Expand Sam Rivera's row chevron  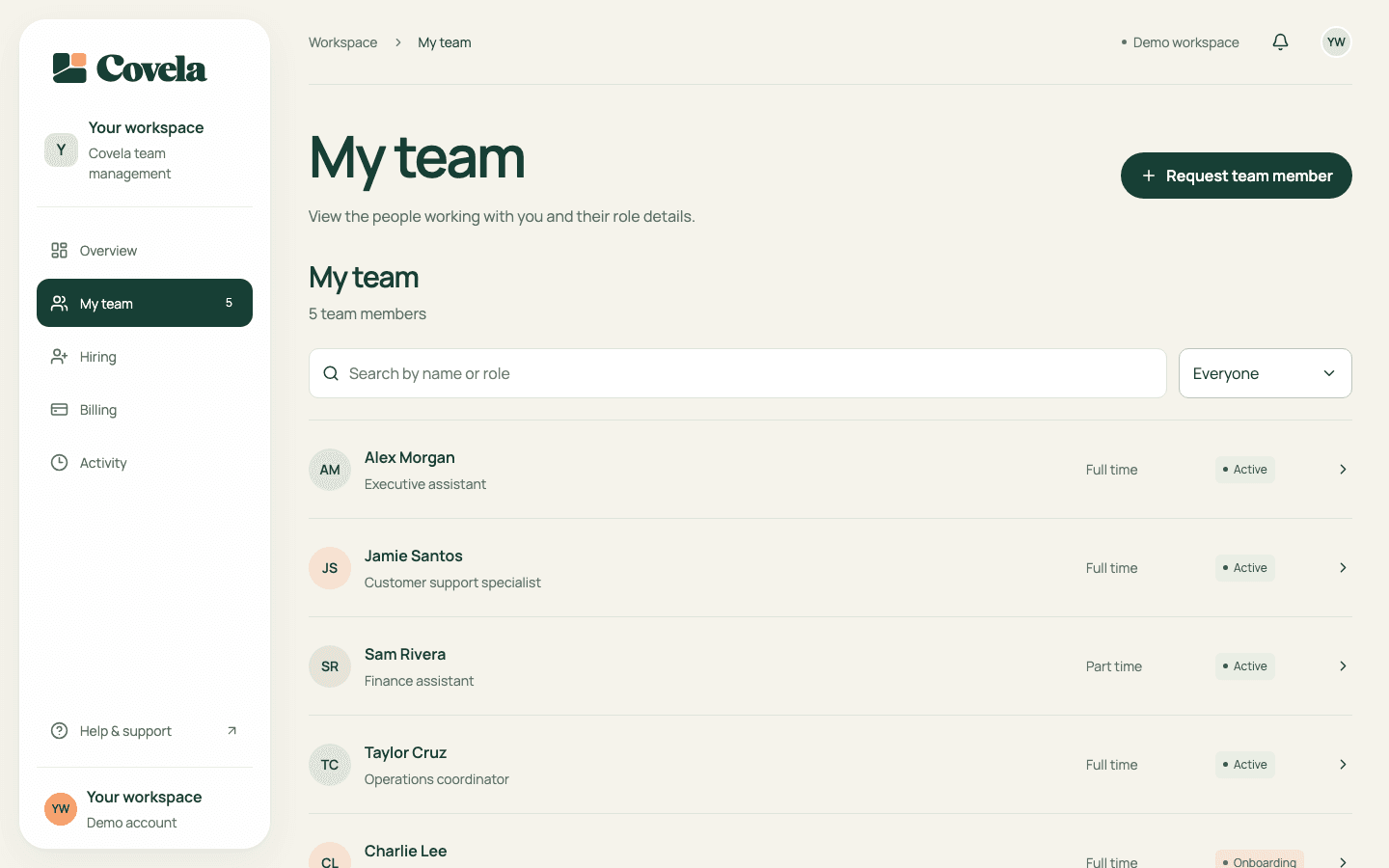pos(1343,666)
